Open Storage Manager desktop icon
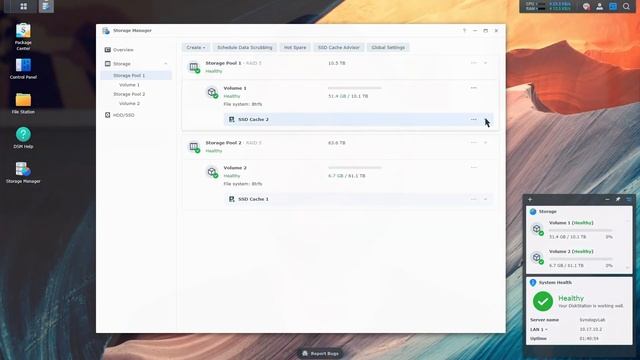The image size is (640, 360). [23, 173]
